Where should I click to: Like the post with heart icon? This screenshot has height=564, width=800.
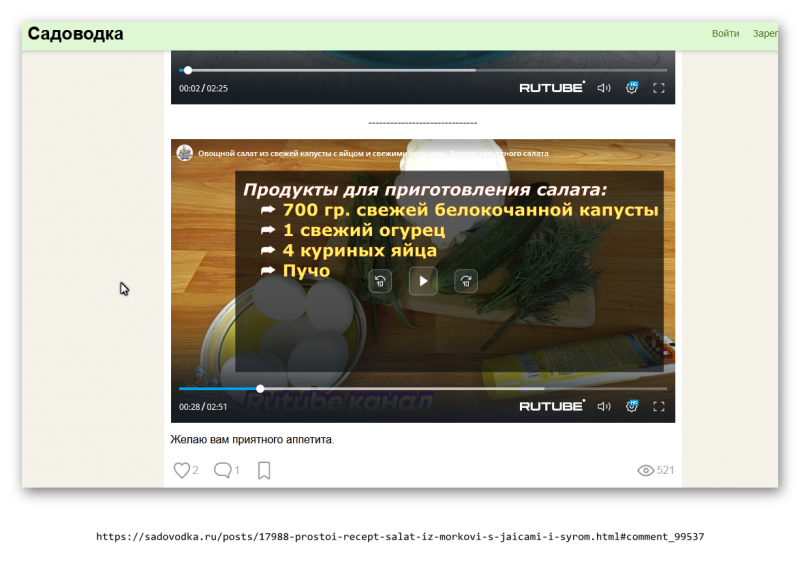182,470
